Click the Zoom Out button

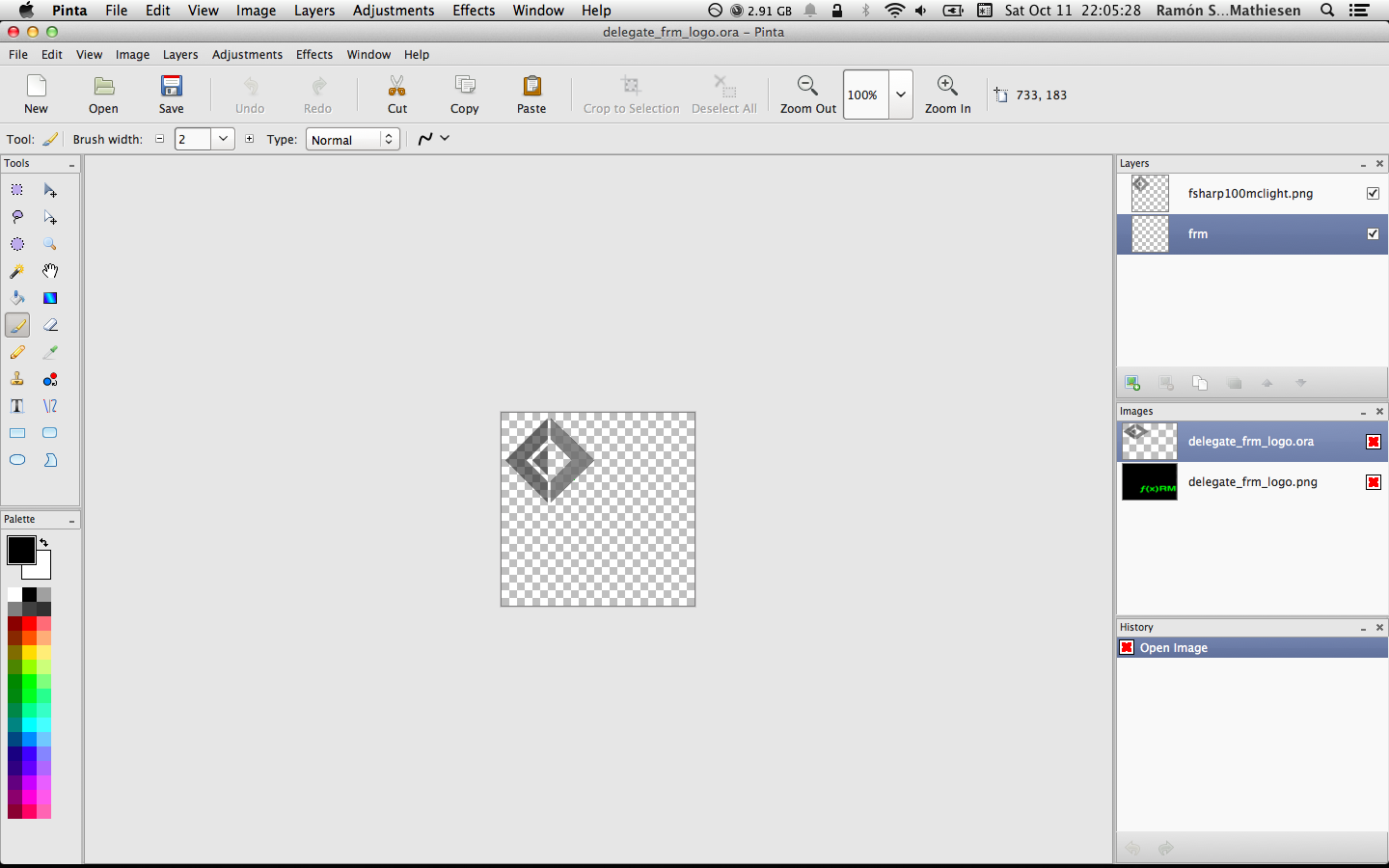pyautogui.click(x=807, y=95)
